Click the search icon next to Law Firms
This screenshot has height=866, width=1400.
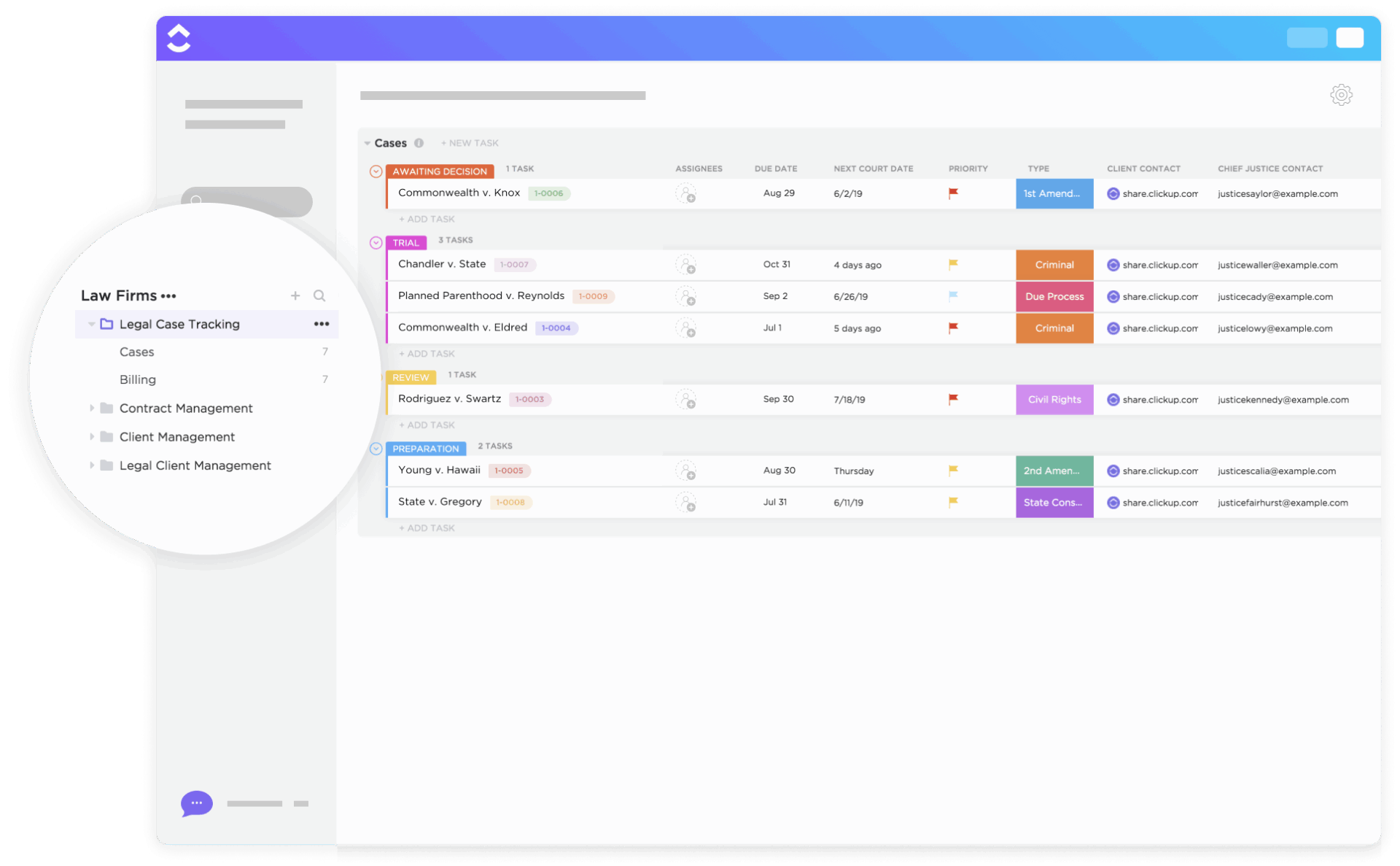[319, 295]
